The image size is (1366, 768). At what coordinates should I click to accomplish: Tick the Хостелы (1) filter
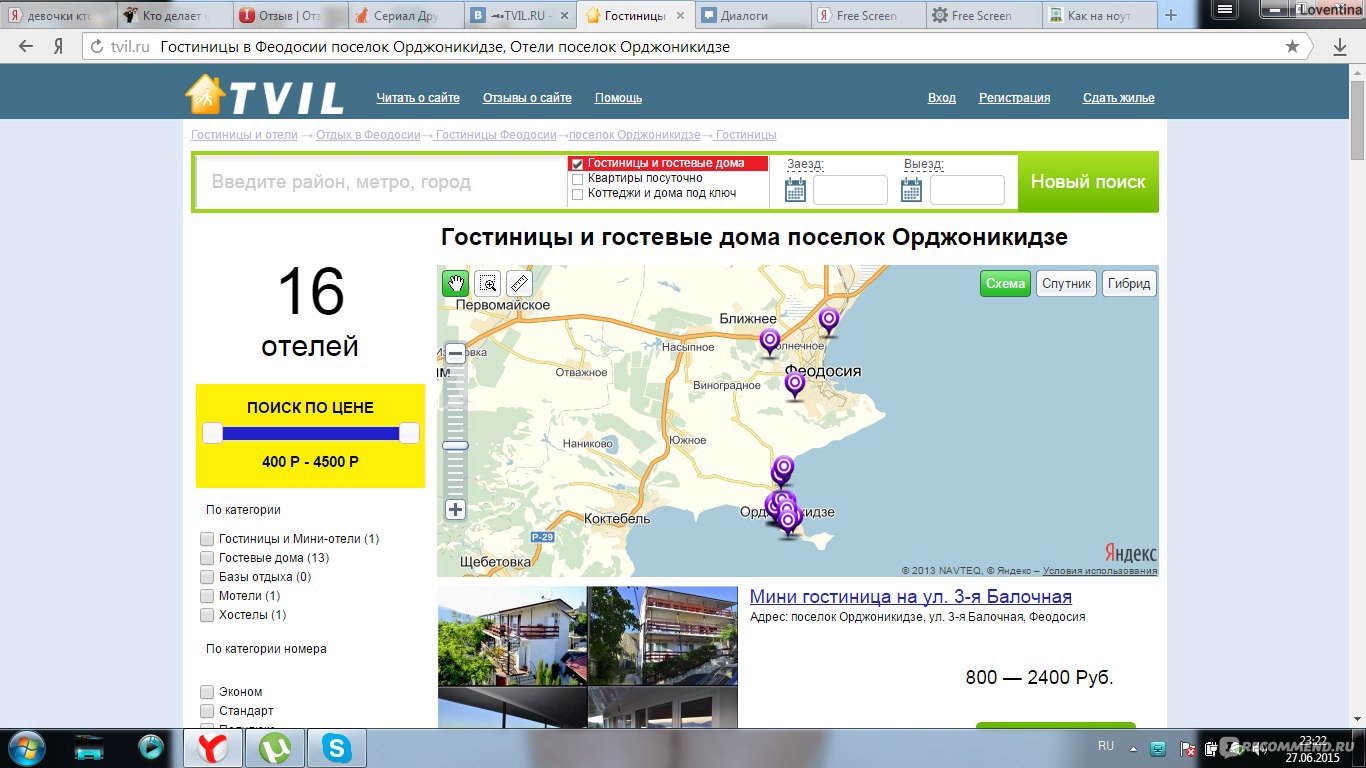click(x=207, y=615)
